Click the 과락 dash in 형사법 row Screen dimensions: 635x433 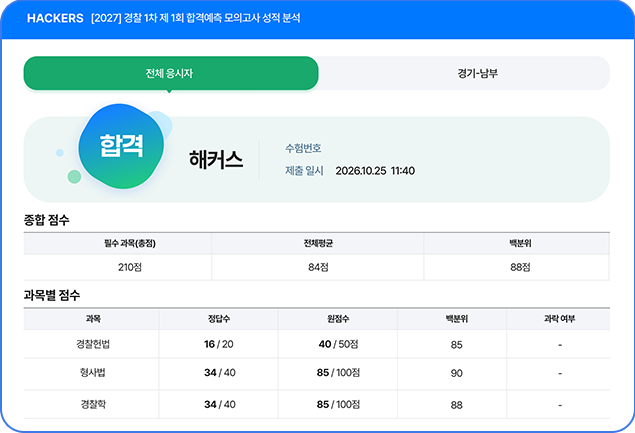(x=560, y=373)
